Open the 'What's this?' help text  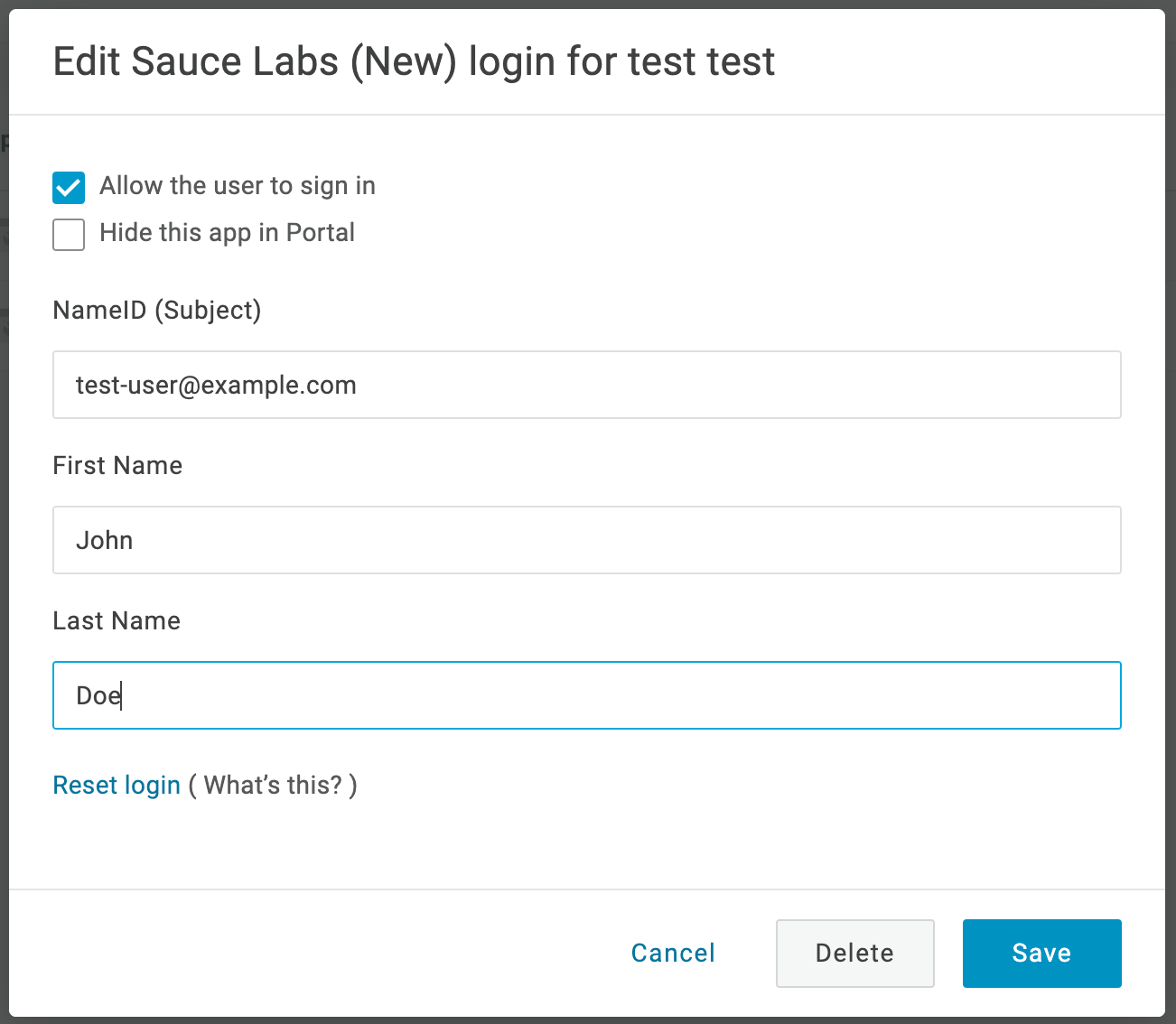point(273,786)
